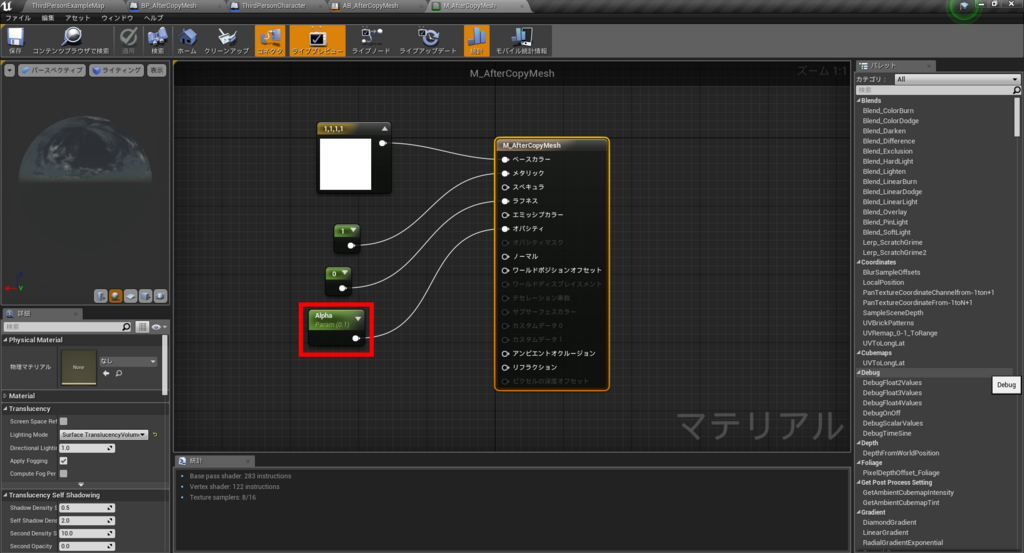Viewport: 1024px width, 553px height.
Task: Open ウィンドウ menu
Action: (117, 18)
